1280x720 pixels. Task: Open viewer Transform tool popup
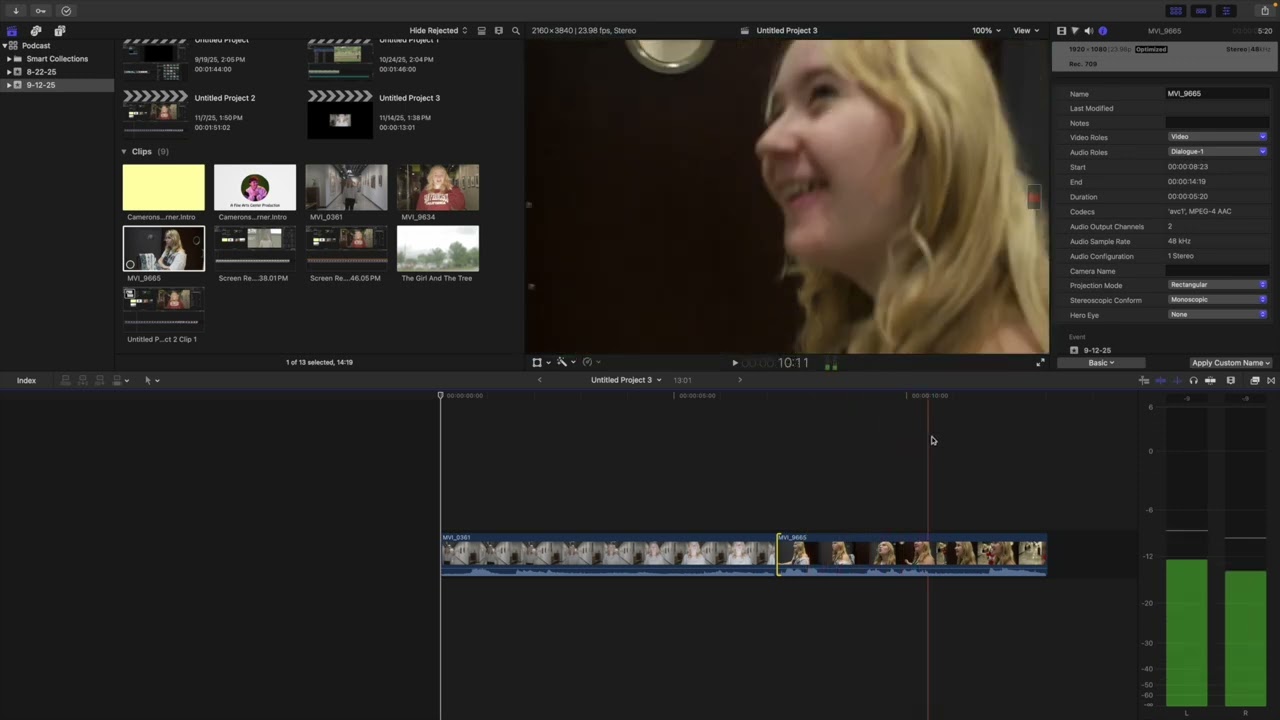[540, 363]
